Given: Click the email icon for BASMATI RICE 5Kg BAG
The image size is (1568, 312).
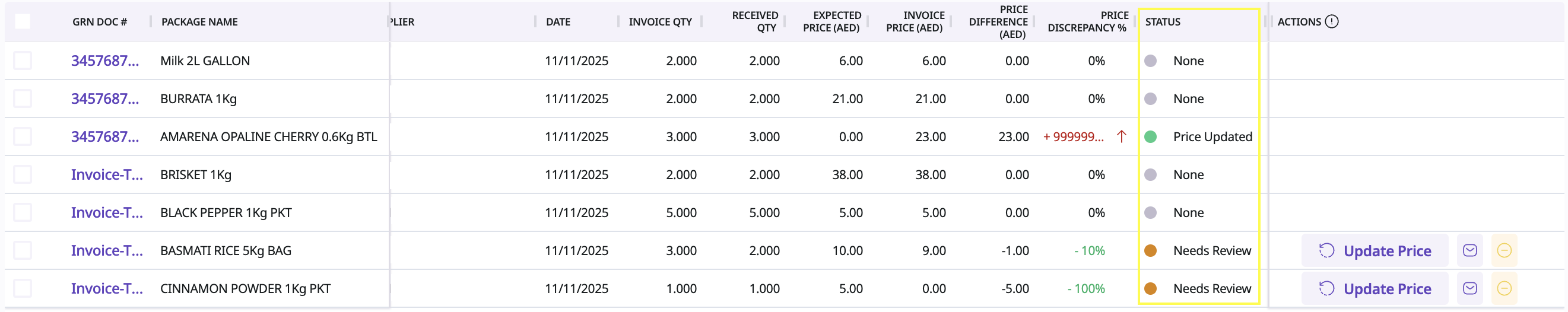Looking at the screenshot, I should coord(1470,250).
